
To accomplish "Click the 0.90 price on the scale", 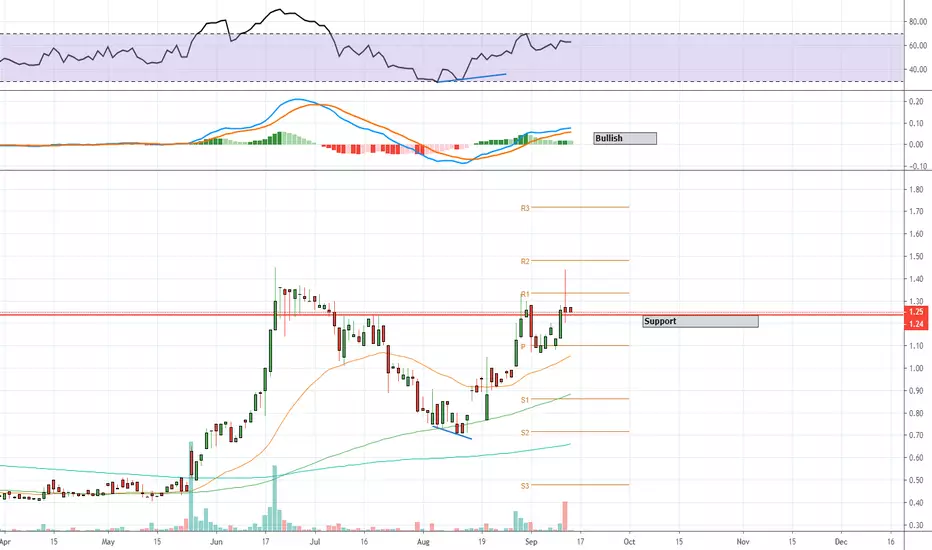I will (916, 391).
